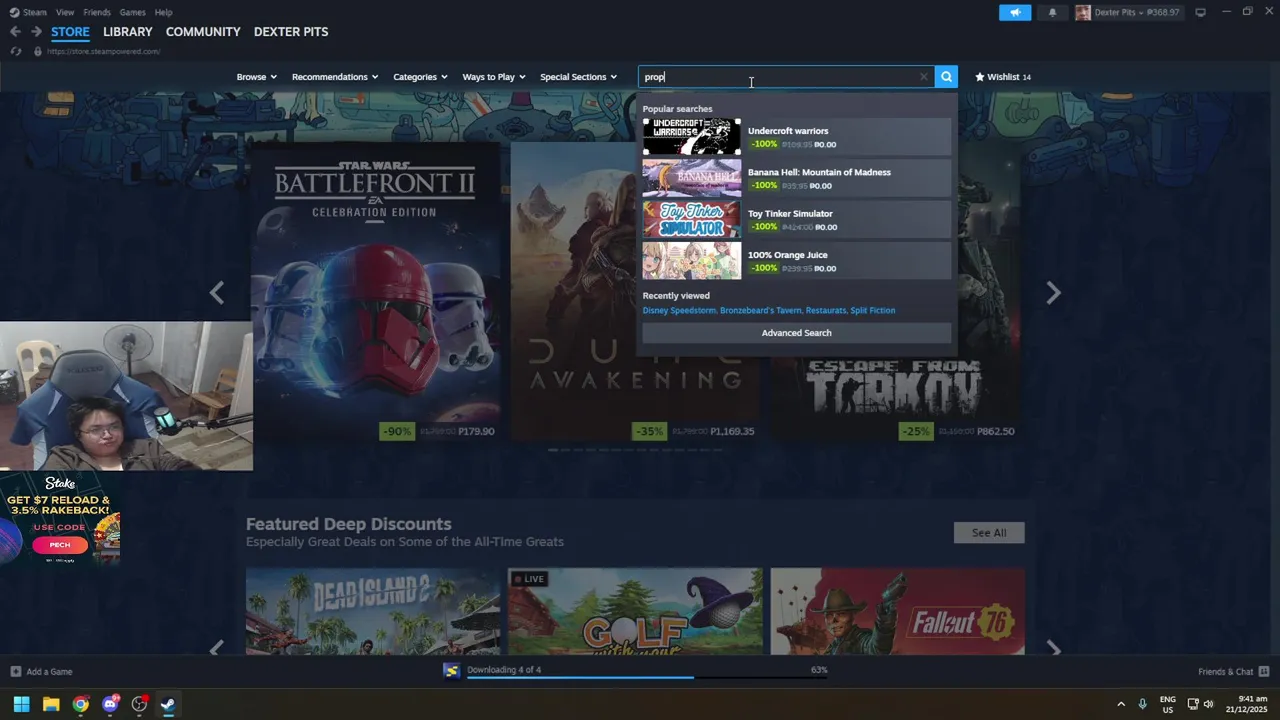Open the volume tray icon

pyautogui.click(x=1209, y=704)
